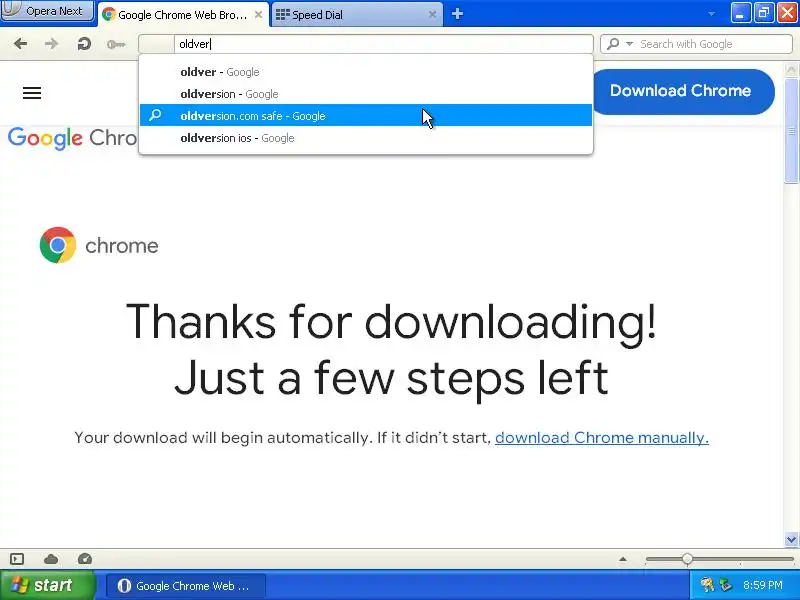Adjust the zoom slider handle
Image resolution: width=800 pixels, height=600 pixels.
[687, 559]
